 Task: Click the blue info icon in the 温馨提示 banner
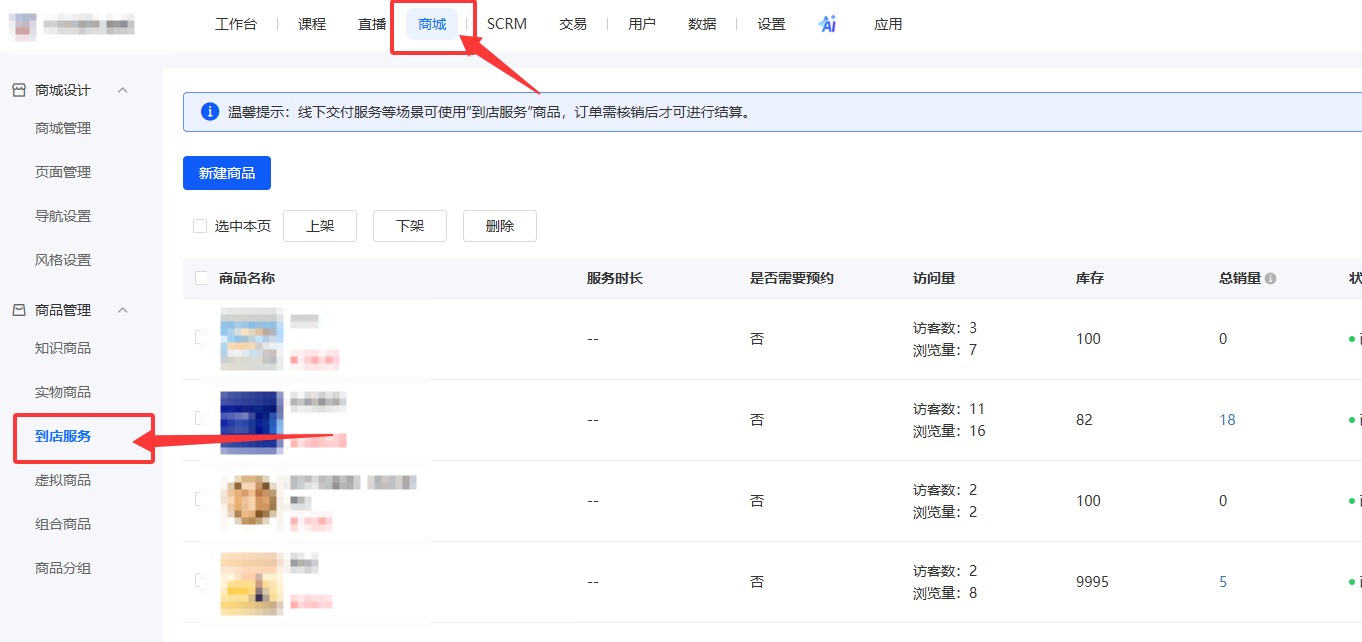coord(210,112)
